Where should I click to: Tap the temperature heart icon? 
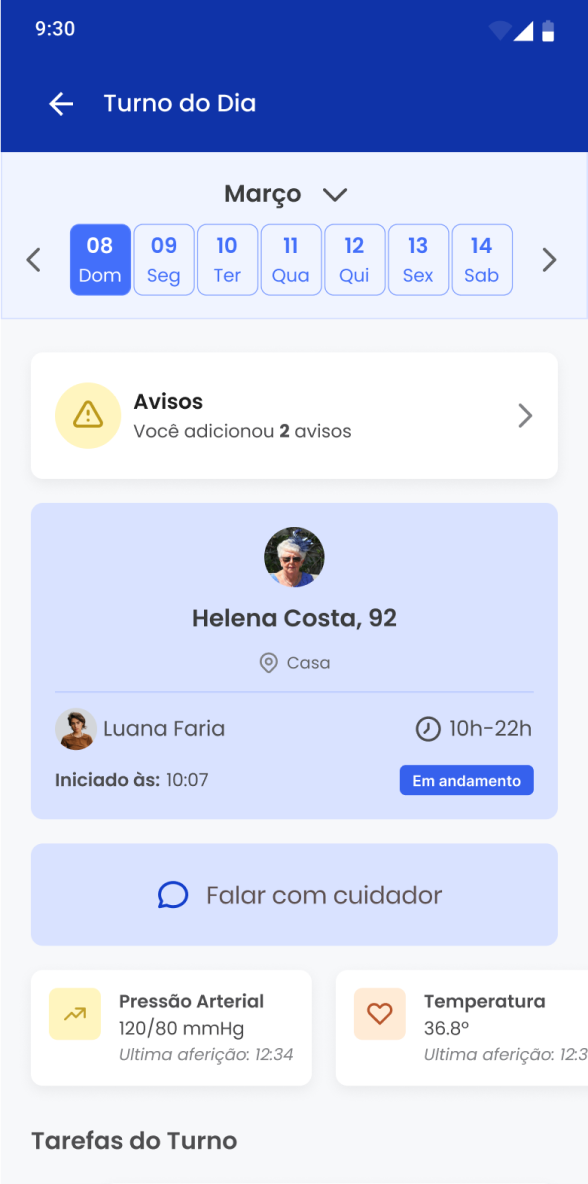(x=380, y=1014)
